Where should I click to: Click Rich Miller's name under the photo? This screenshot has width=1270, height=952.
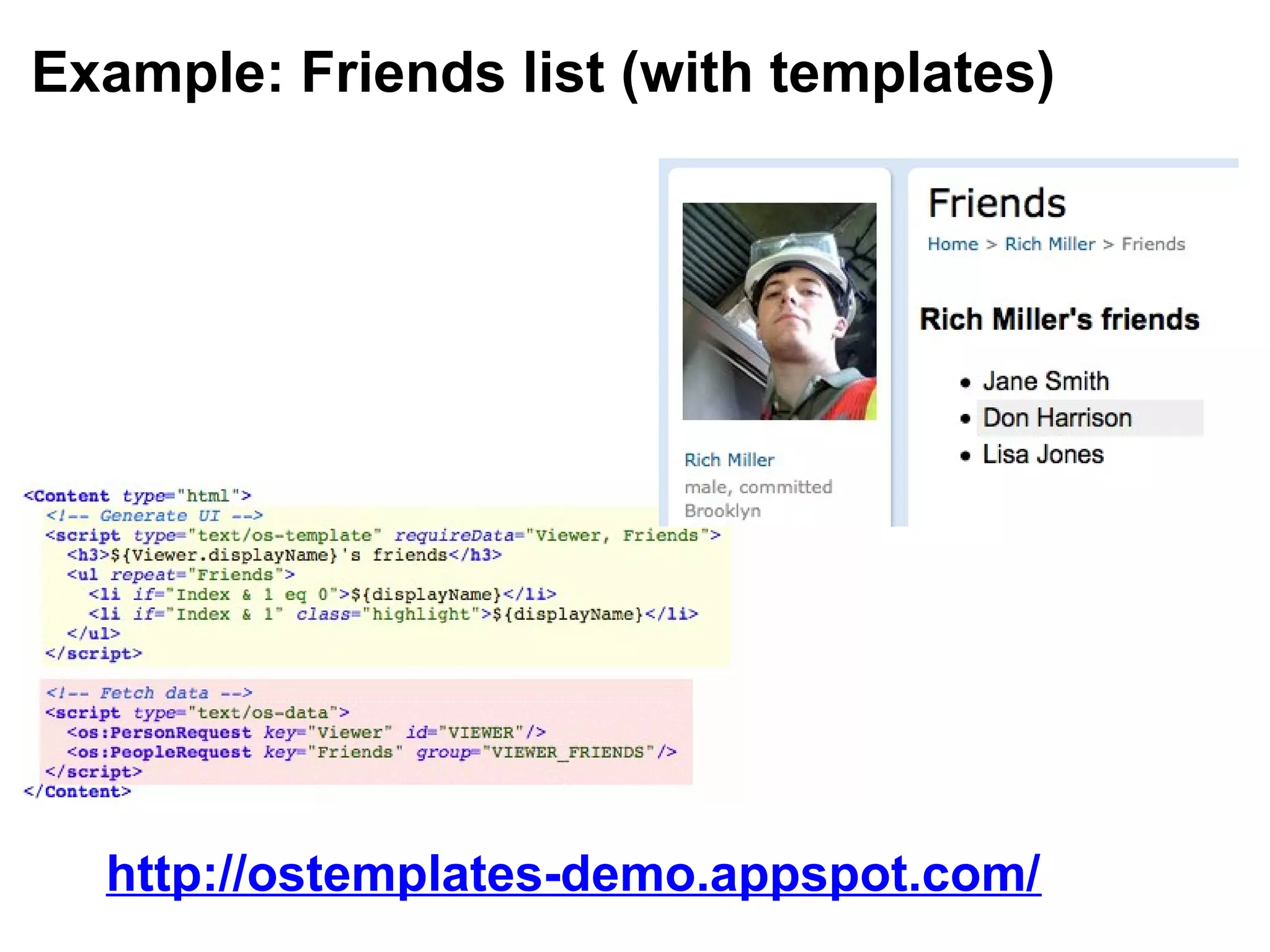[x=729, y=460]
